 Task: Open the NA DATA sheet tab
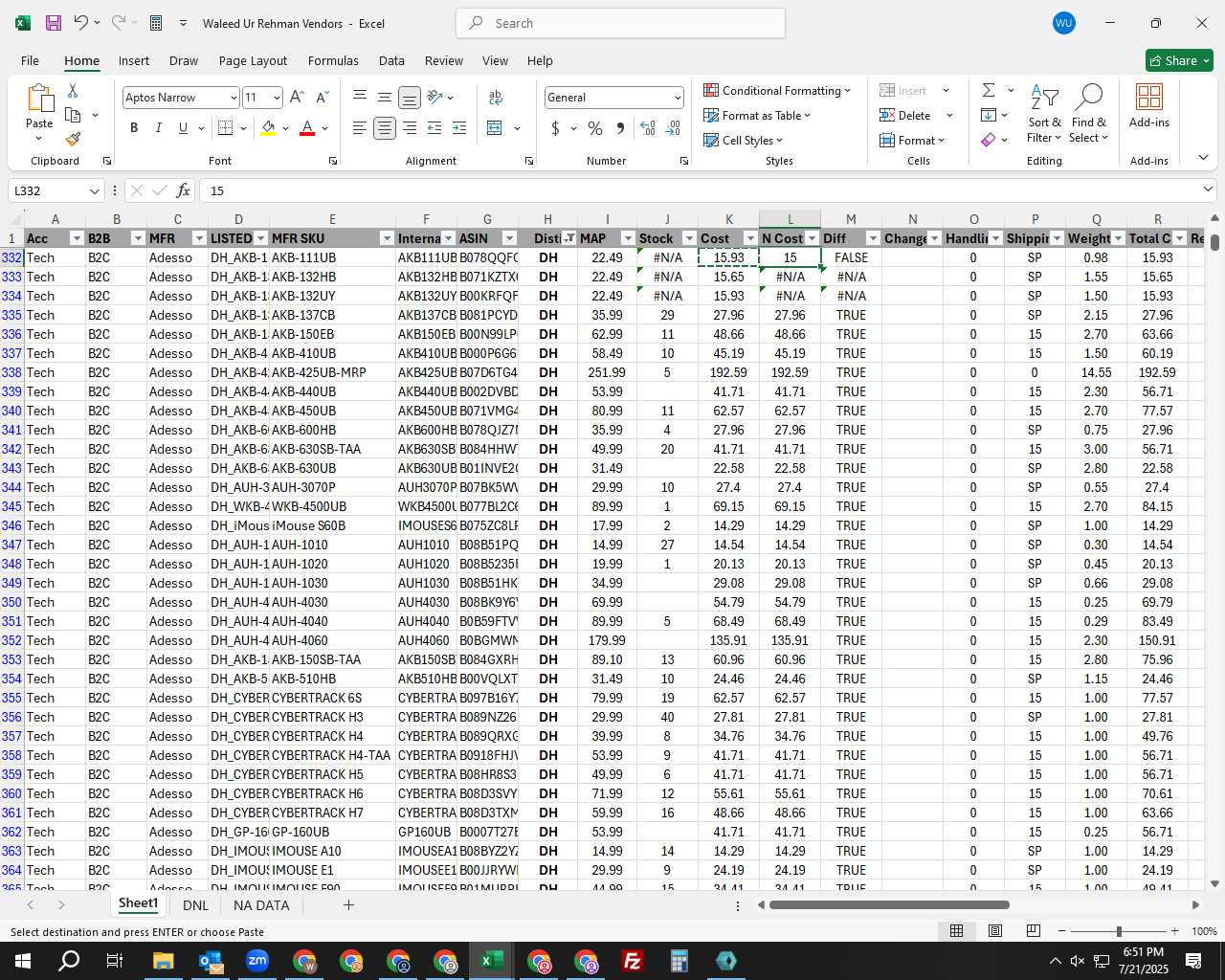pos(261,904)
